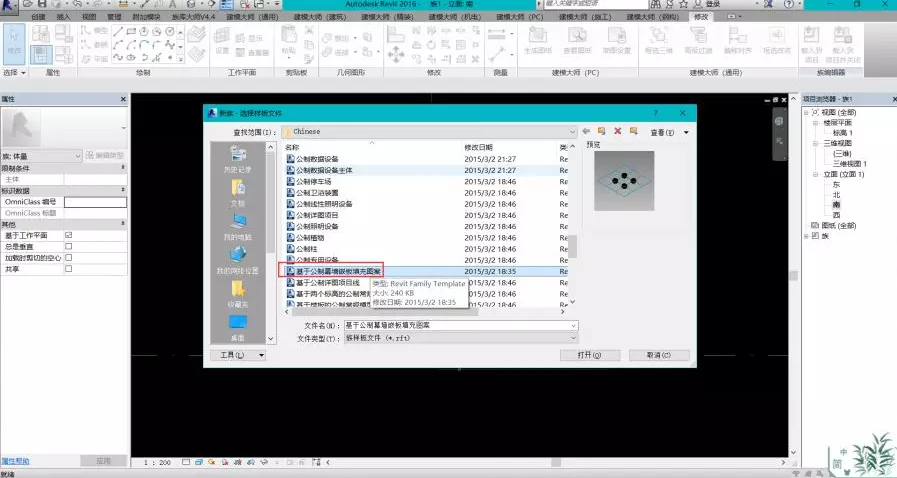Click the 取消(C) button in dialog

pyautogui.click(x=659, y=355)
